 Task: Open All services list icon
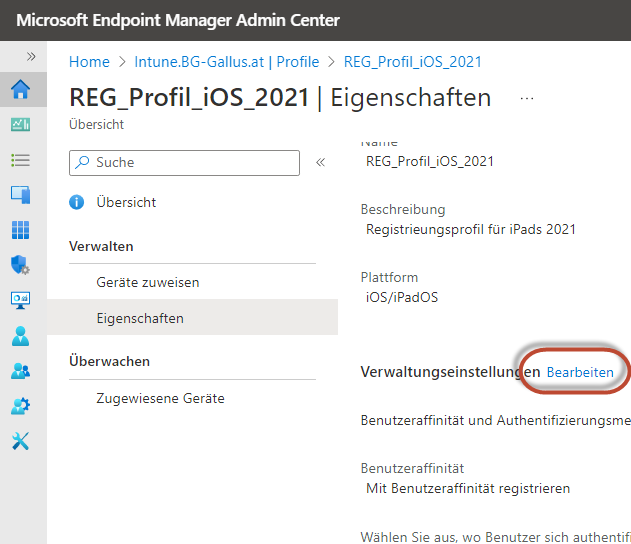(x=20, y=160)
